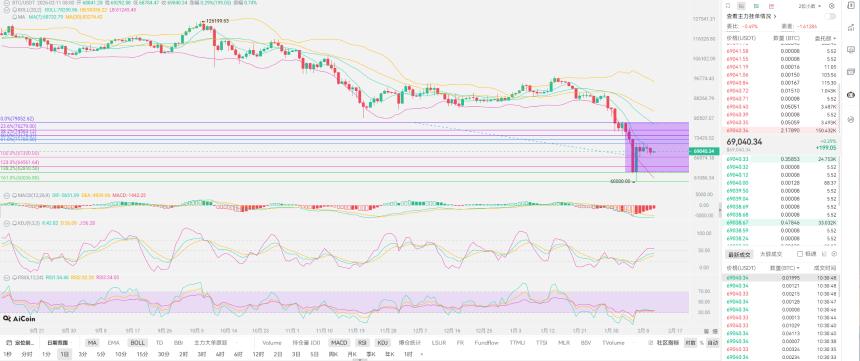This screenshot has width=860, height=361.
Task: Toggle the KDJ sub-indicator button
Action: pos(381,343)
